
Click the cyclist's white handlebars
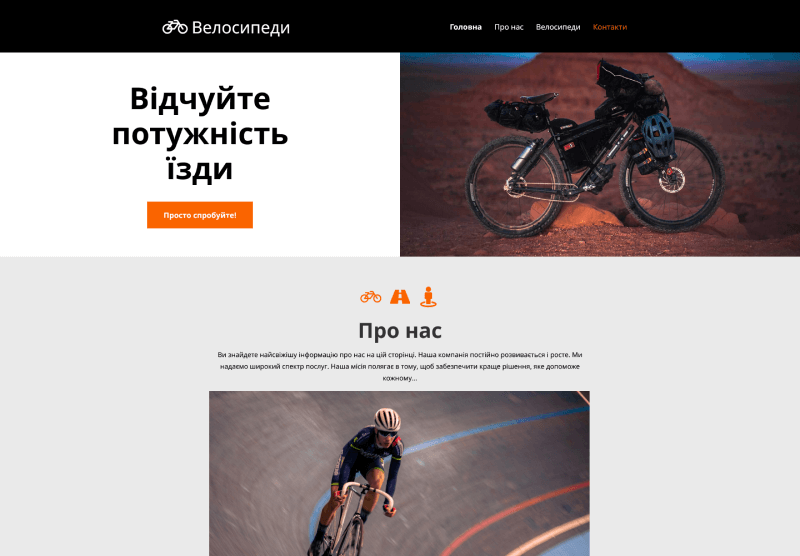click(x=366, y=495)
